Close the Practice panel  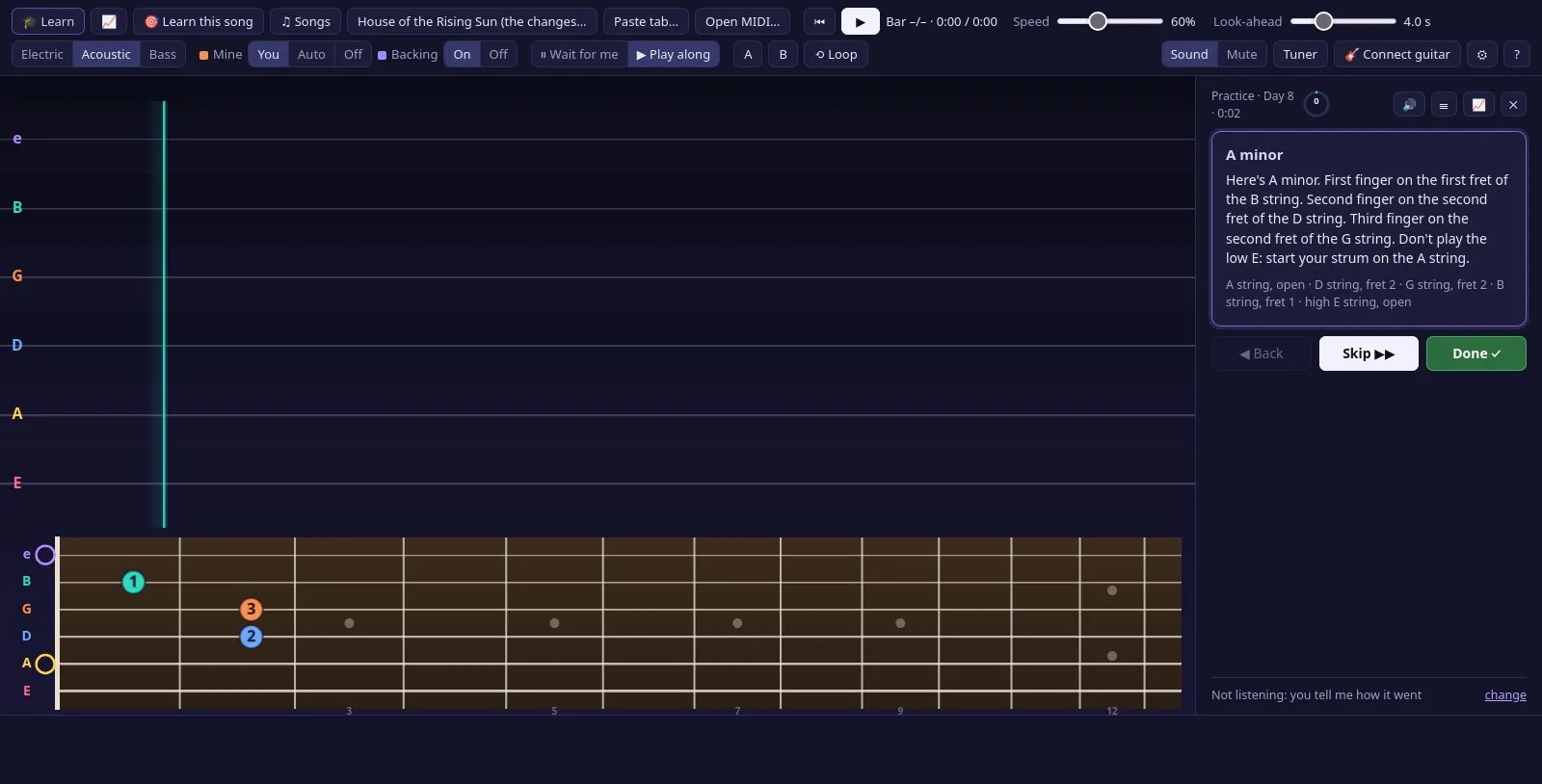(x=1513, y=105)
